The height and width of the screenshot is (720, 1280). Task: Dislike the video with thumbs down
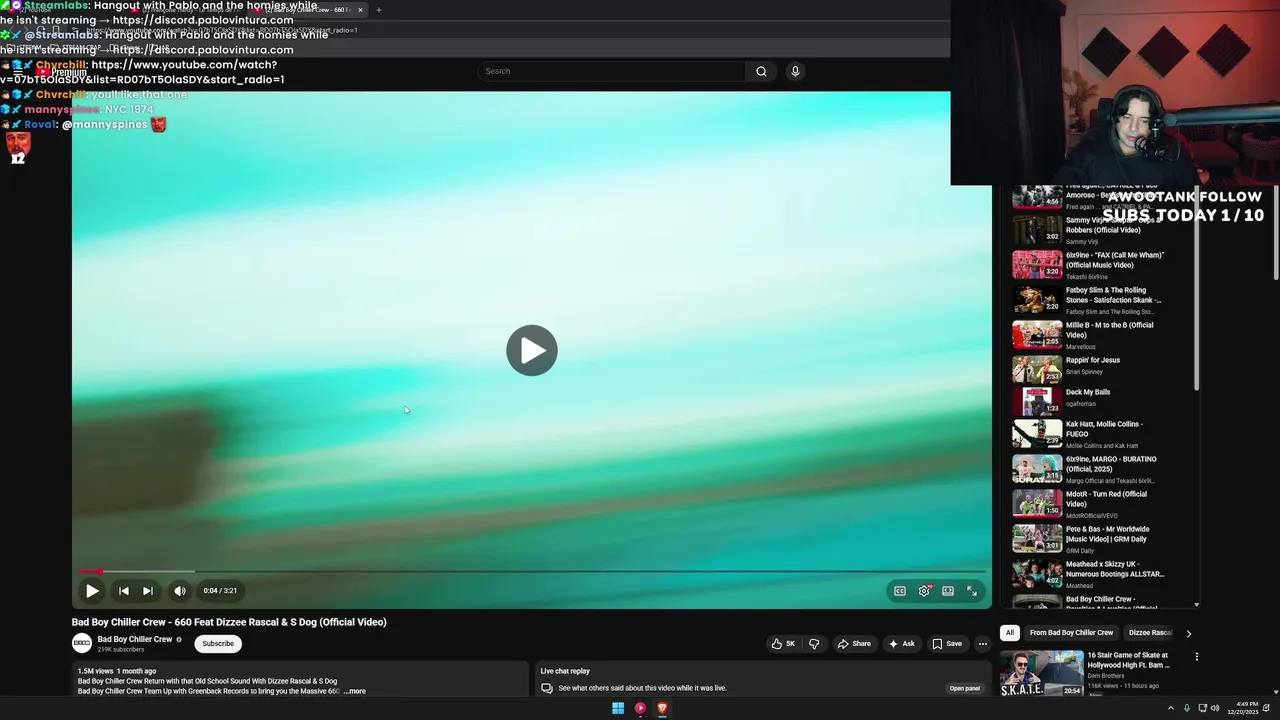(x=814, y=644)
